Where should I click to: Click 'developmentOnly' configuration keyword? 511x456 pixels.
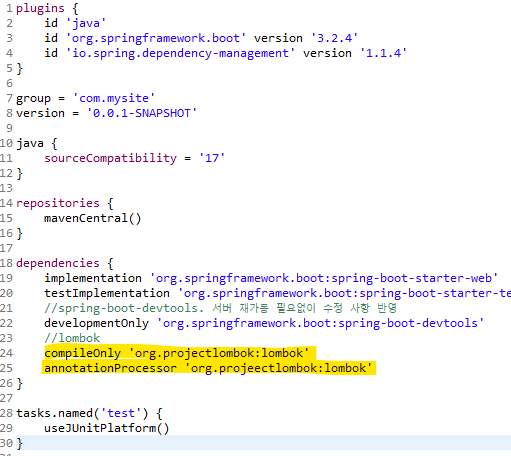(x=96, y=323)
